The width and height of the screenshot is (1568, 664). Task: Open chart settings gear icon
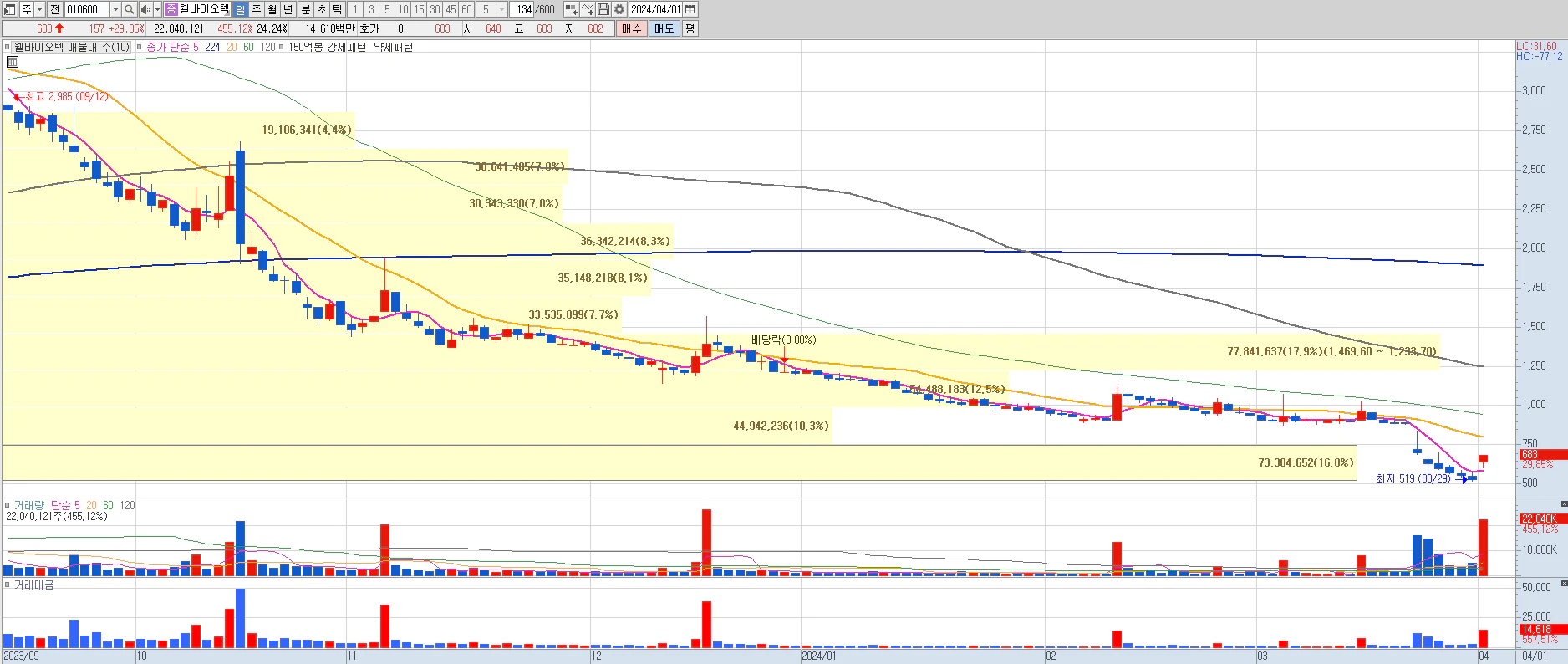[619, 9]
